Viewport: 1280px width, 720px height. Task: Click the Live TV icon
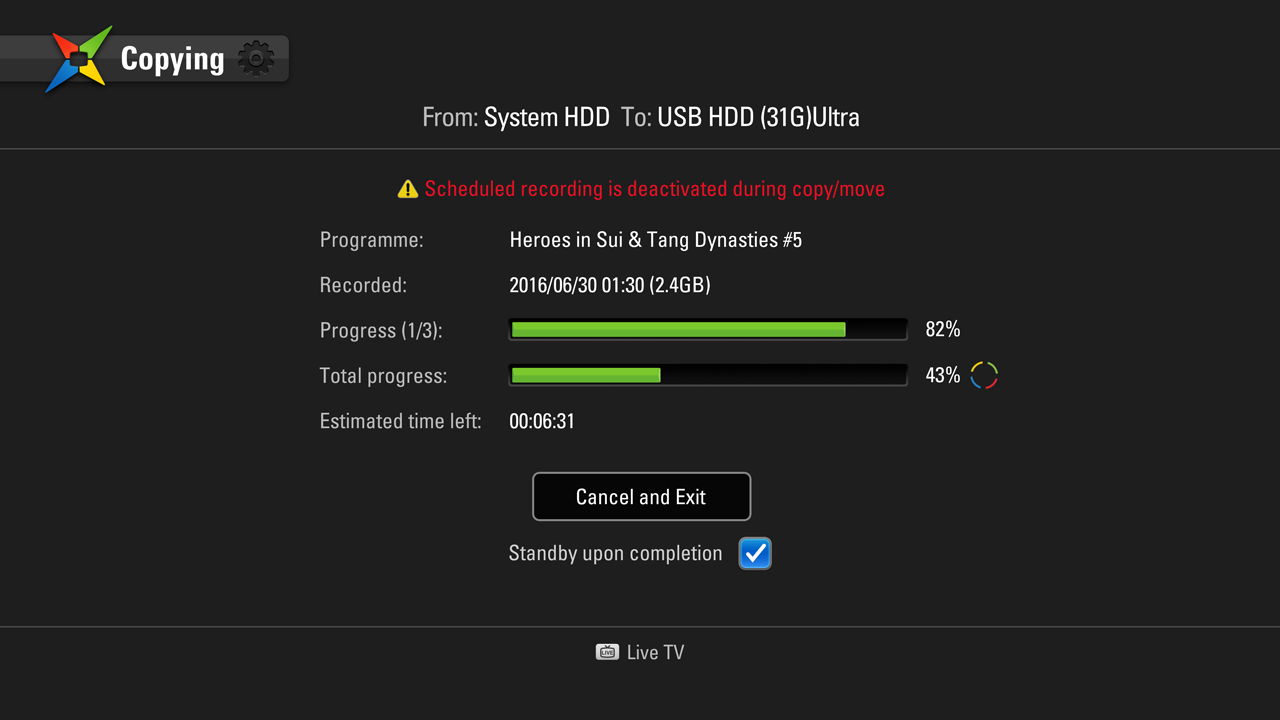(x=607, y=652)
